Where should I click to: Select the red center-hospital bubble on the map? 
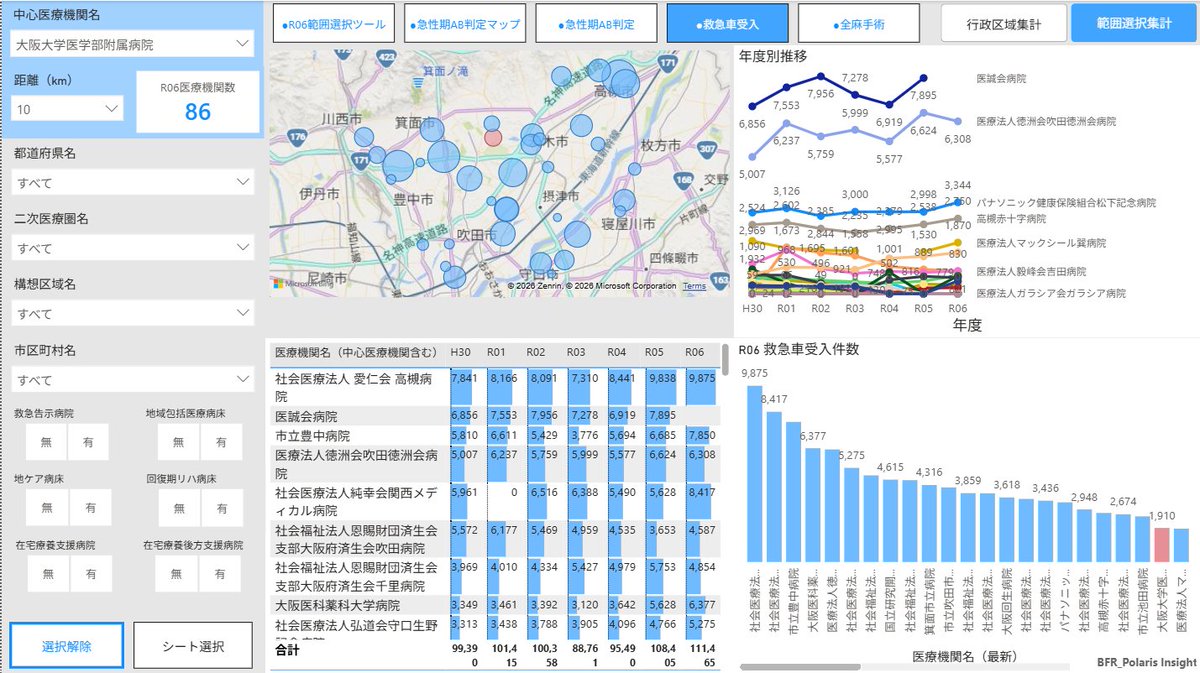point(492,138)
